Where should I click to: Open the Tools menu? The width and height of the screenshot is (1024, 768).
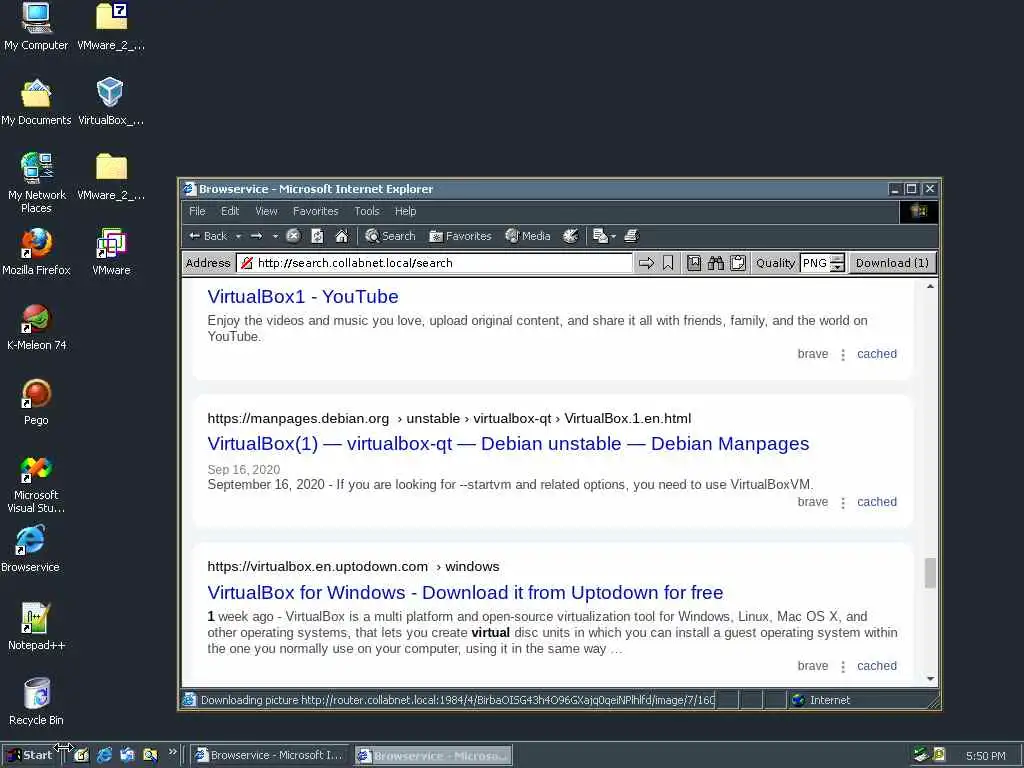[367, 211]
